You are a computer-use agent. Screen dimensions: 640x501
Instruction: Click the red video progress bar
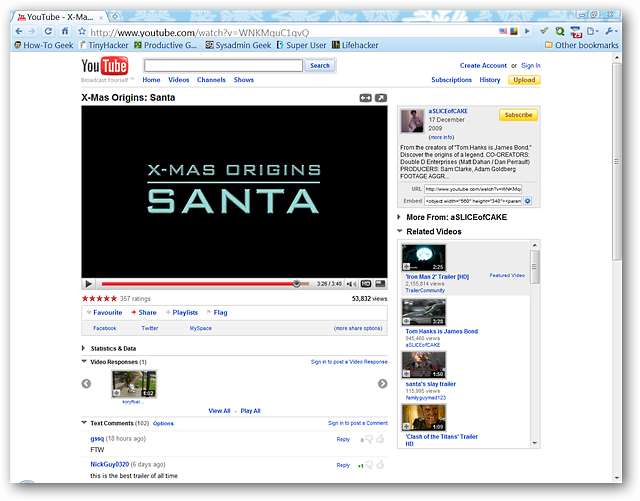(200, 284)
